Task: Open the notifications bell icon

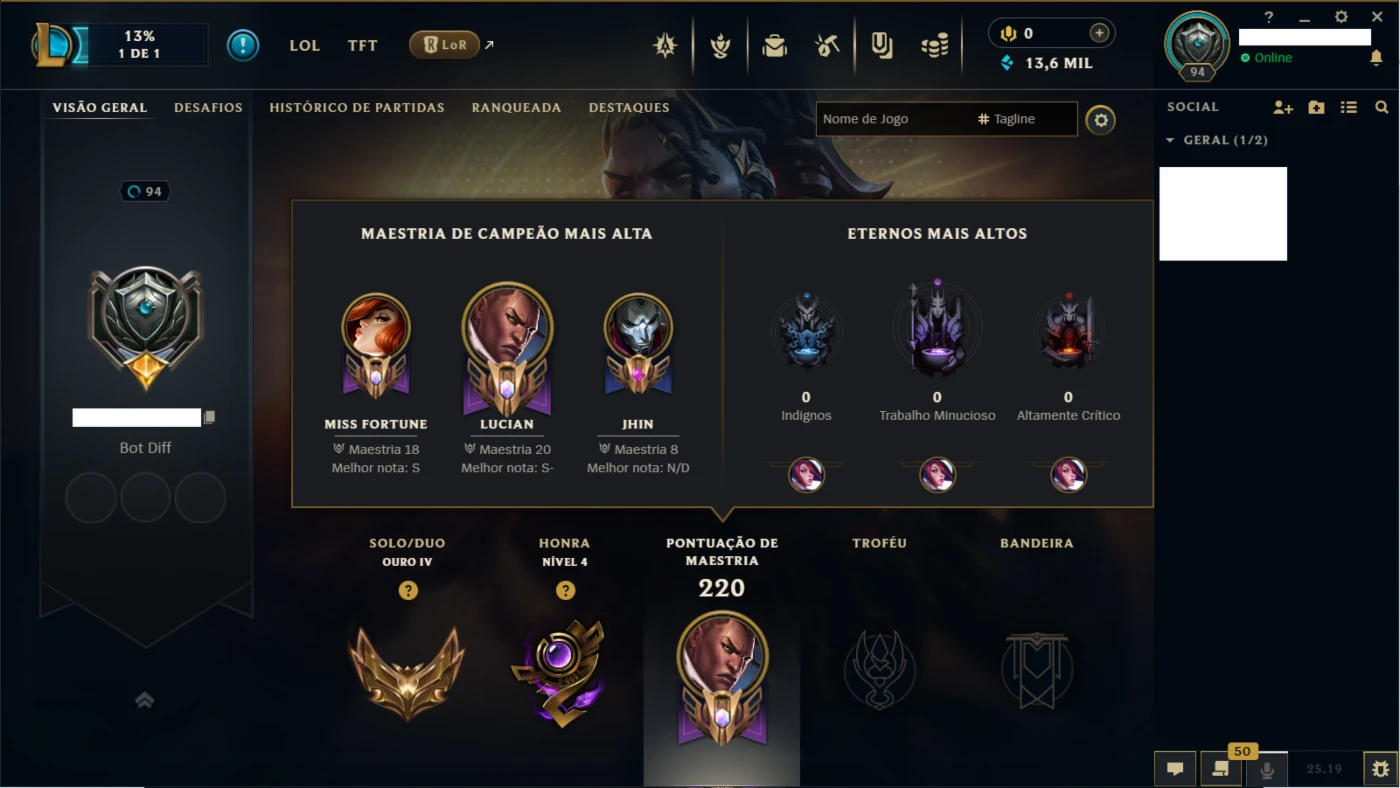Action: (x=1376, y=58)
